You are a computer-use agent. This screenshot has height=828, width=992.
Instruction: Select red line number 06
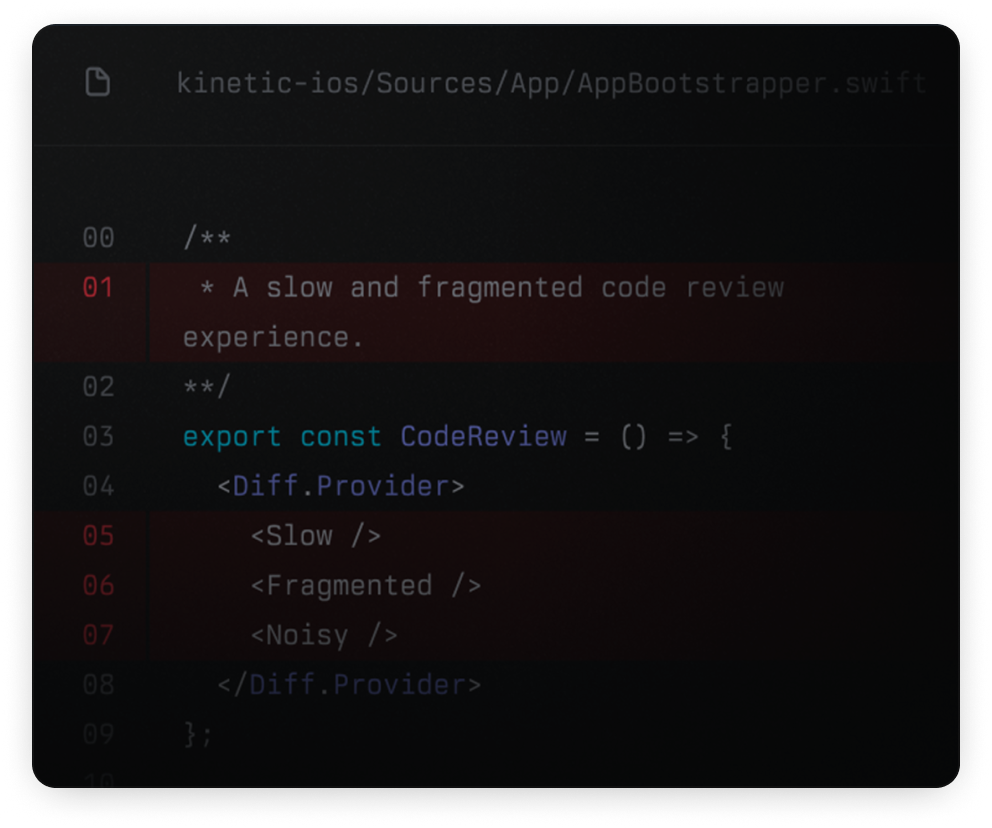click(x=99, y=585)
